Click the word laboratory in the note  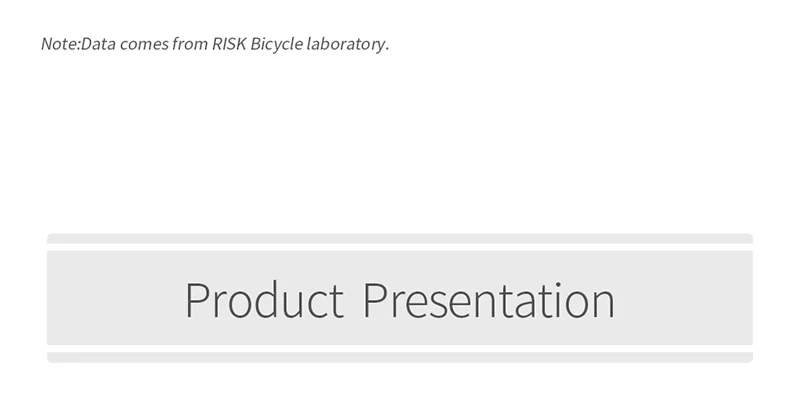345,45
